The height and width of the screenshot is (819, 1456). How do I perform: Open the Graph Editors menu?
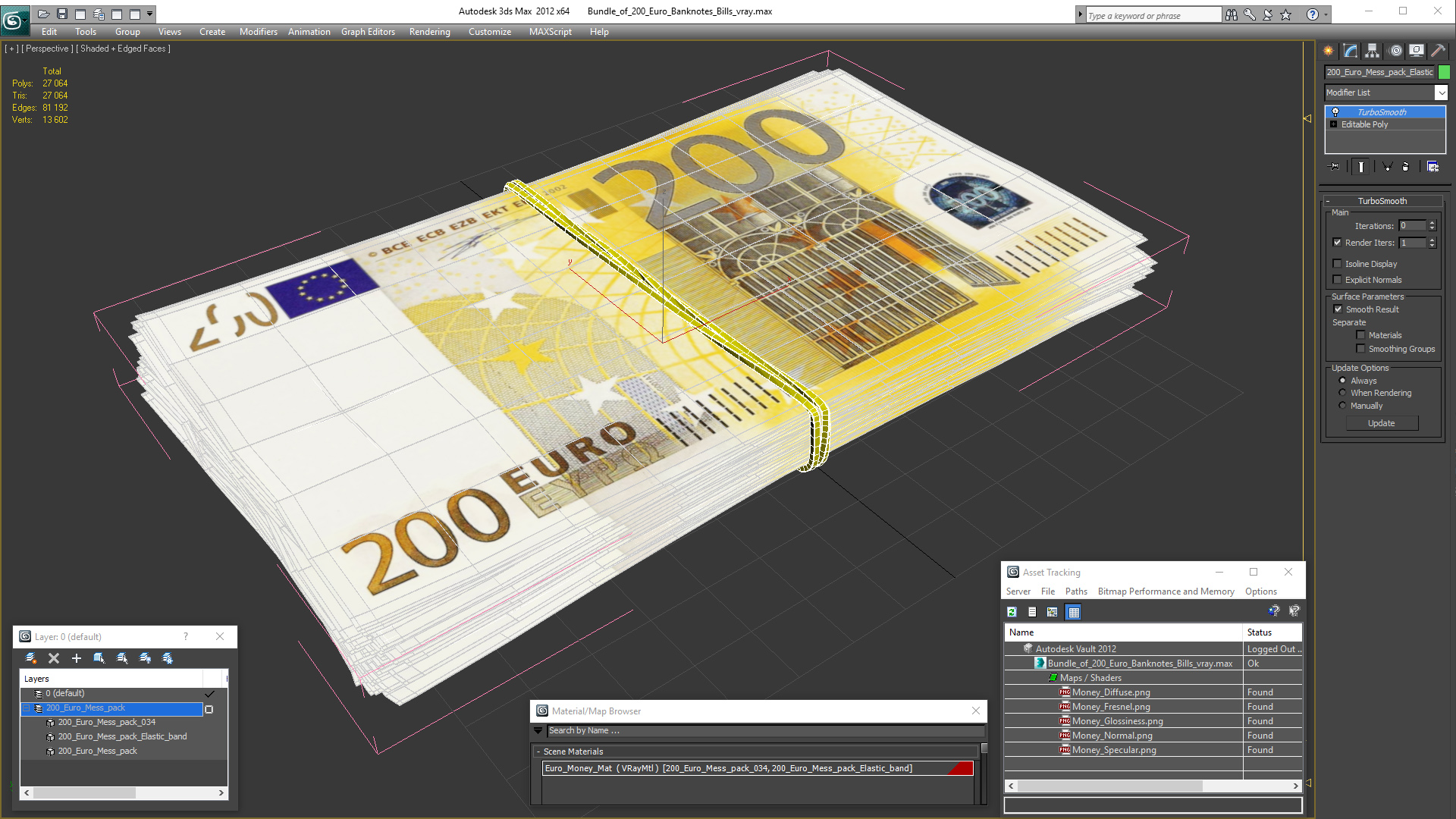click(368, 32)
